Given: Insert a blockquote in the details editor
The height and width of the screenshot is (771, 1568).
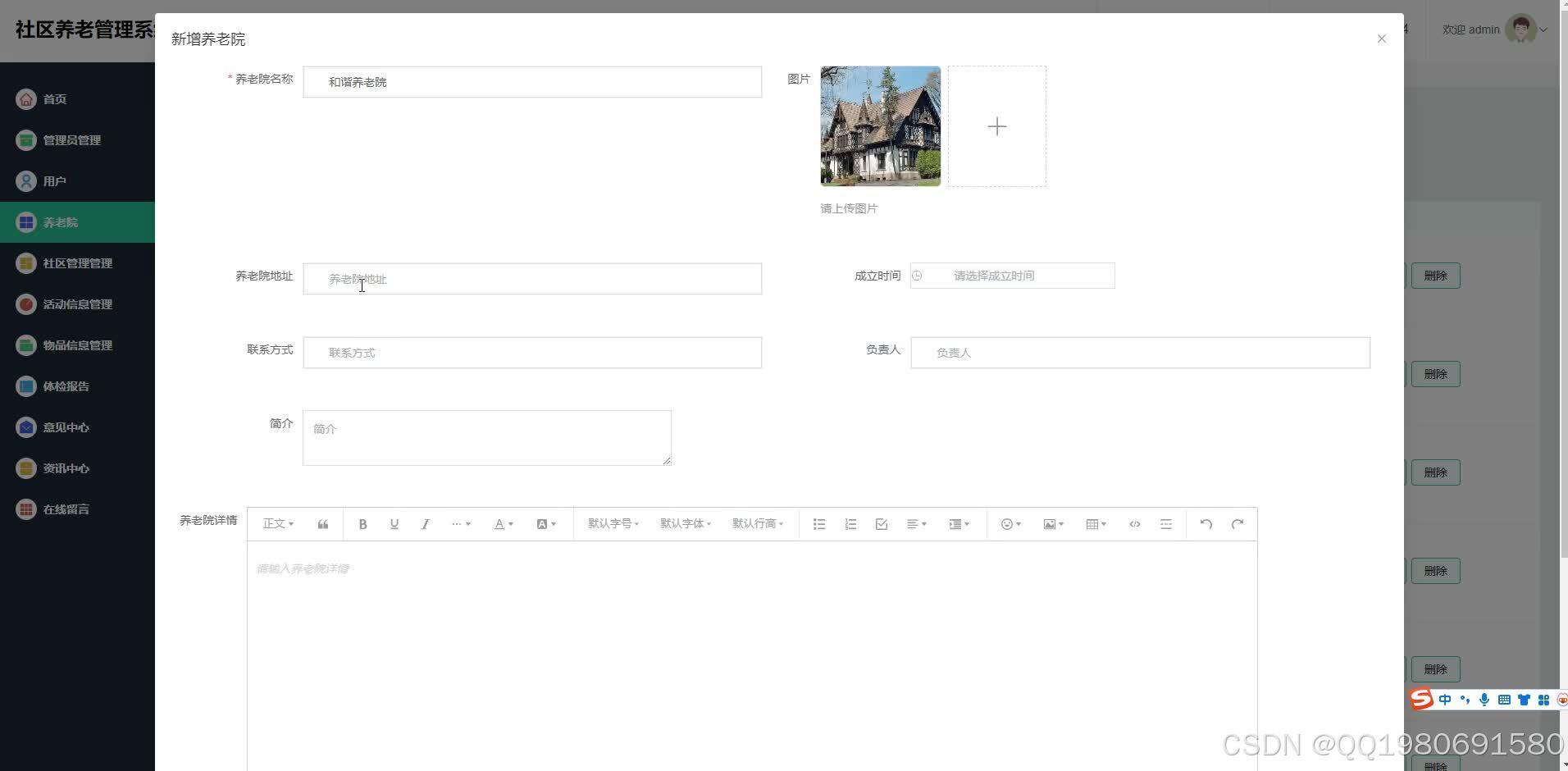Looking at the screenshot, I should click(321, 523).
